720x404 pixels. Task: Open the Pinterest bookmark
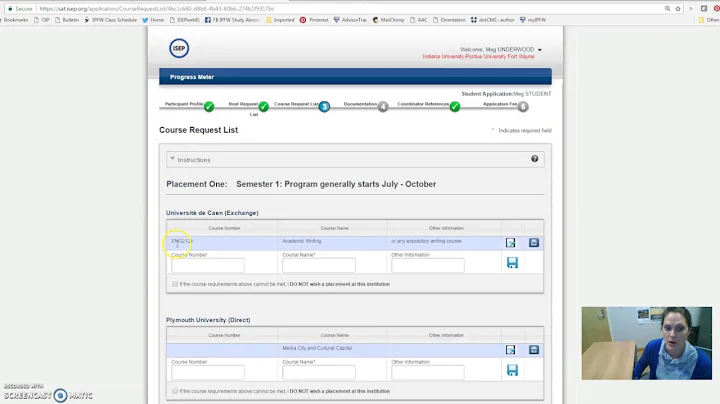(x=314, y=20)
